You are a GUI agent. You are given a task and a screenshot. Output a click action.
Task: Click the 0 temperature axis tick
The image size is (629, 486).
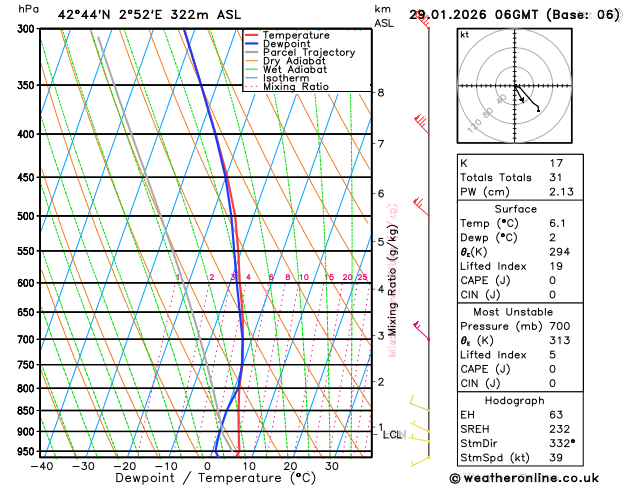(x=207, y=466)
